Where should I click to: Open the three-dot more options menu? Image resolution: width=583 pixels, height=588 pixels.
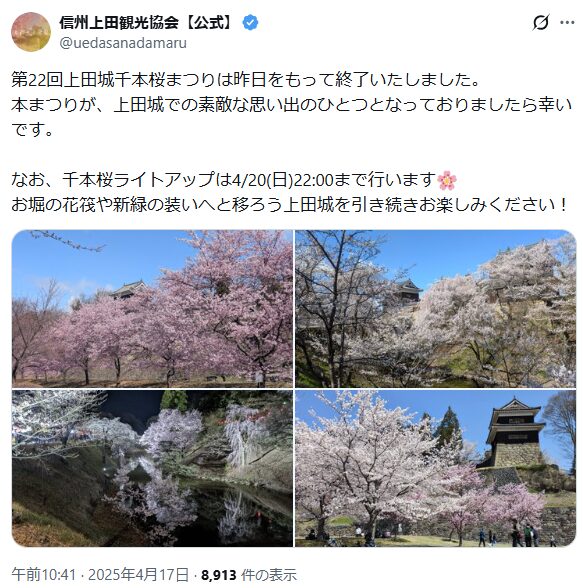pos(567,22)
